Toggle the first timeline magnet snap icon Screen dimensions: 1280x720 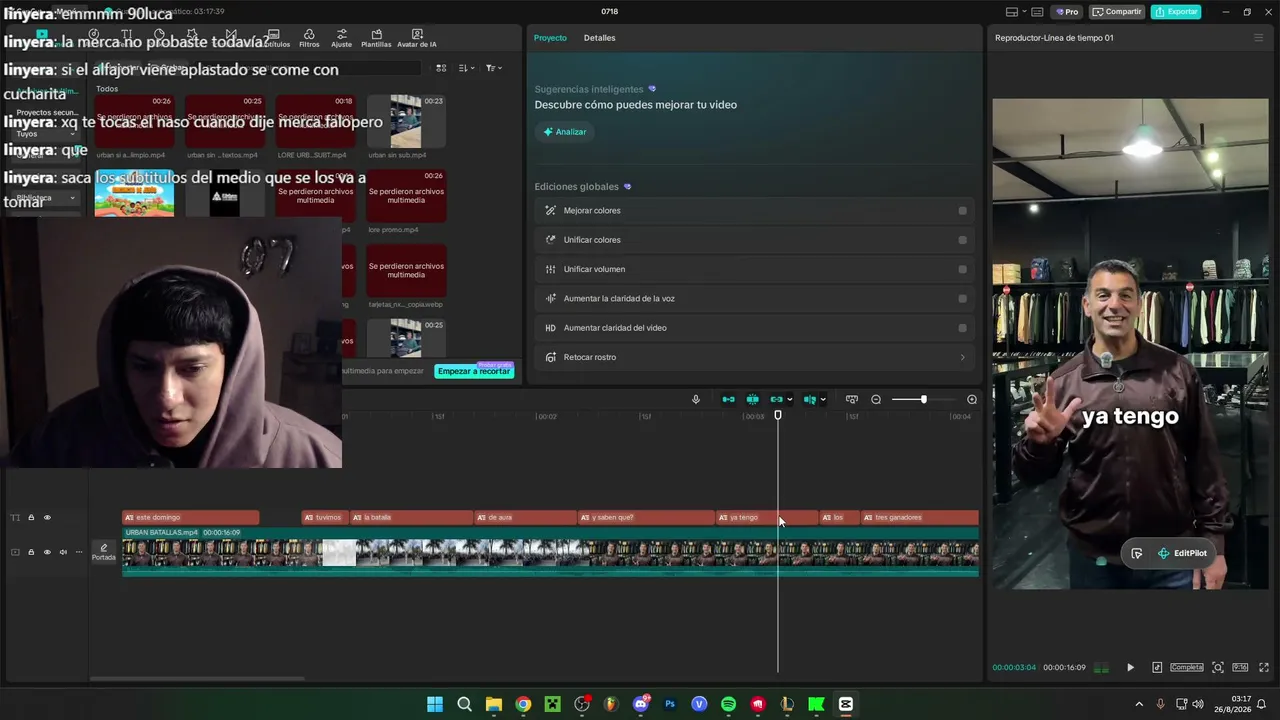coord(728,400)
